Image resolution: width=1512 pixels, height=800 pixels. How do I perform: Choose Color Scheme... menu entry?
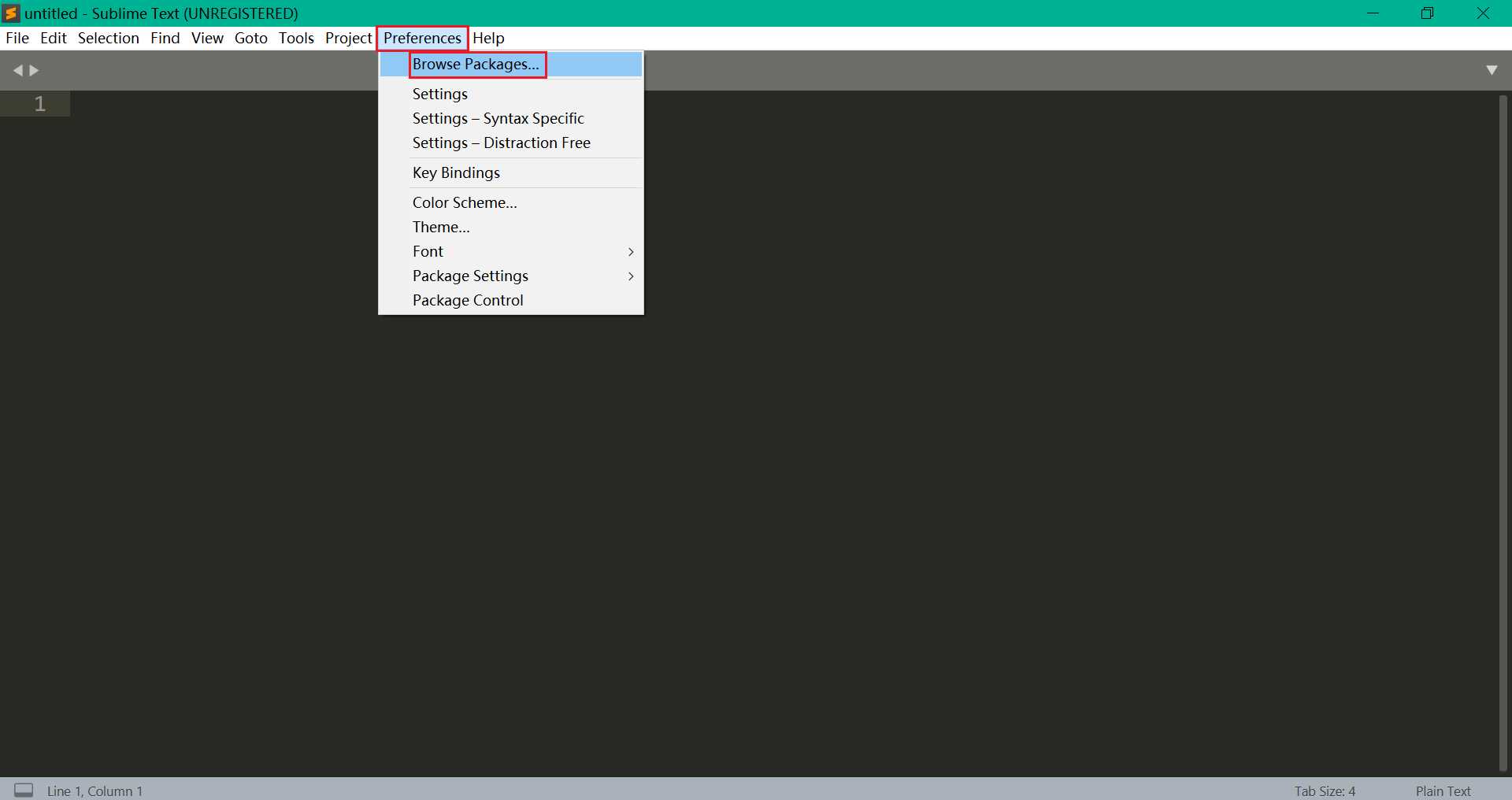click(511, 202)
